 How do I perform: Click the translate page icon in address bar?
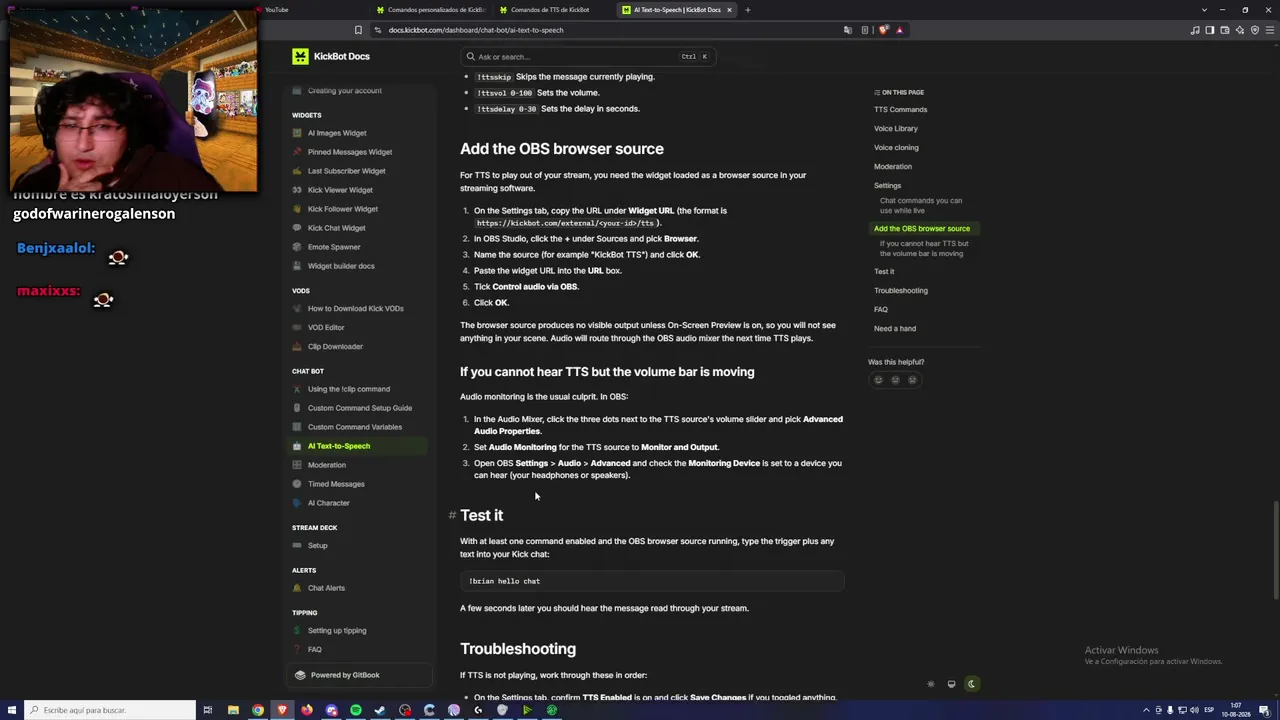(848, 30)
